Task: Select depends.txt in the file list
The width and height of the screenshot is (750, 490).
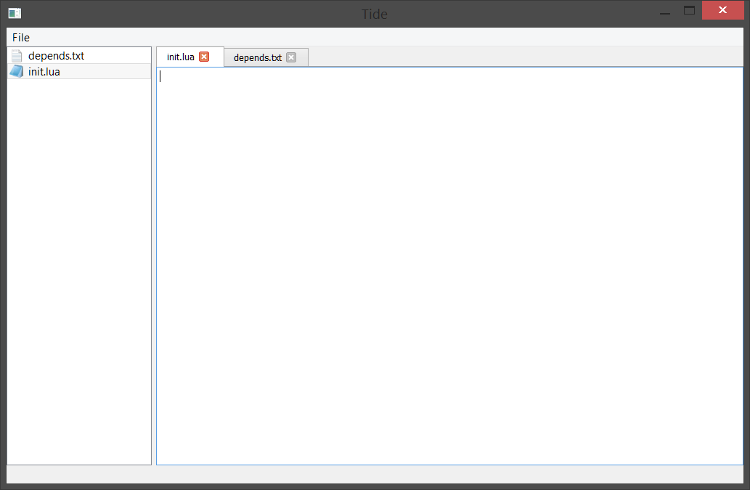Action: [79, 56]
